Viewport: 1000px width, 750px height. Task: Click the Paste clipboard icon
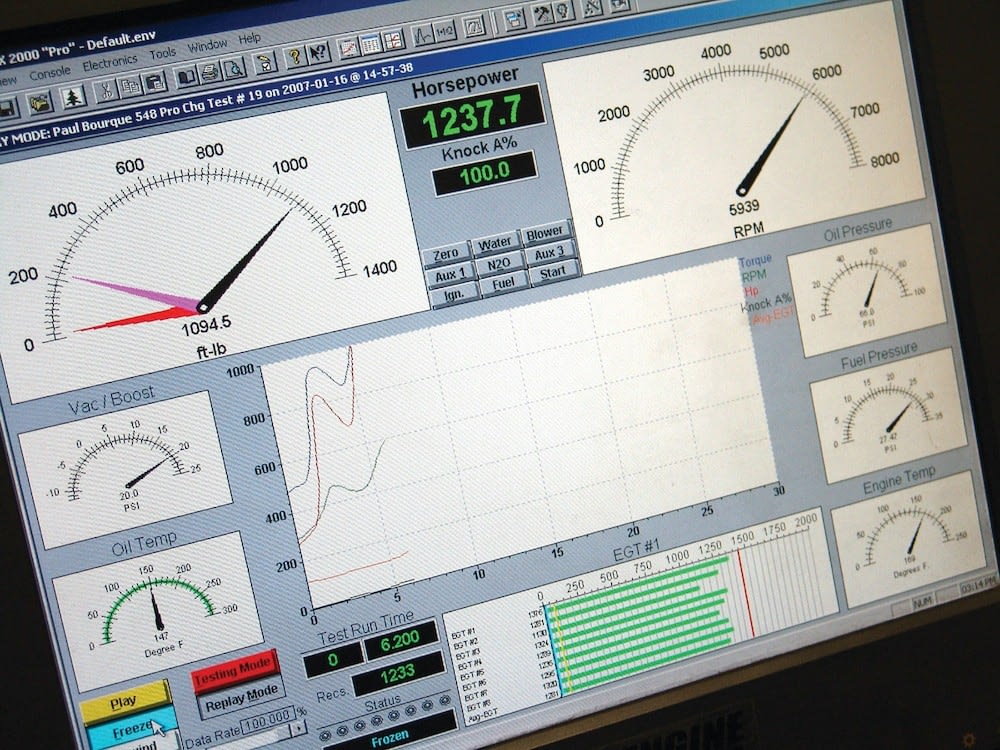pos(154,82)
